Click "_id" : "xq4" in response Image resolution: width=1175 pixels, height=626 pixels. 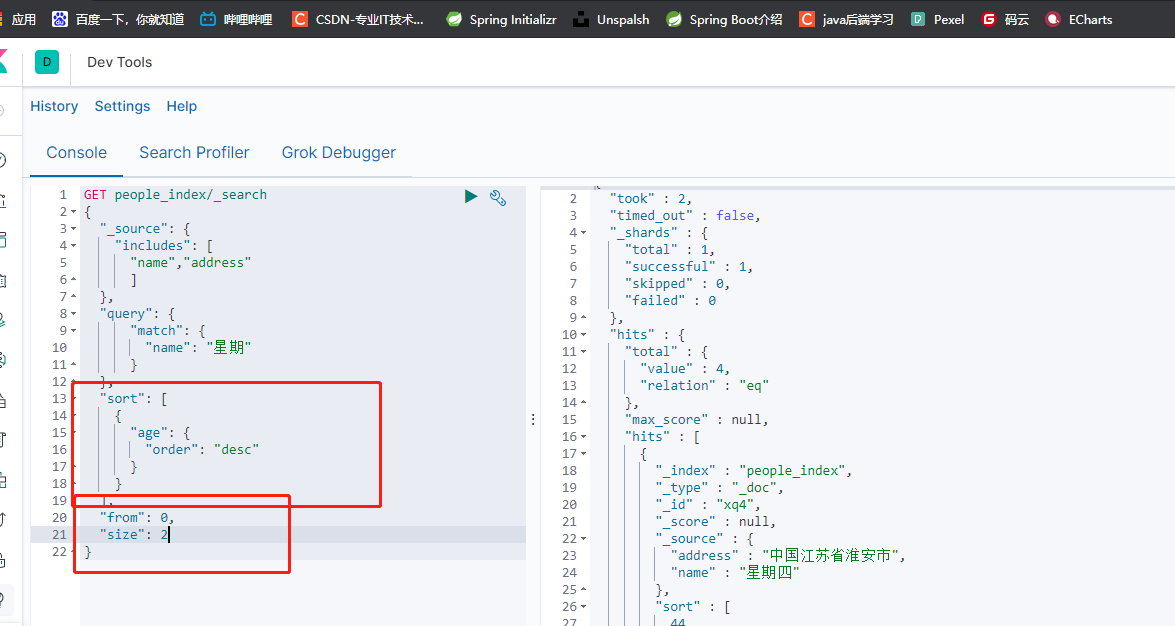pyautogui.click(x=708, y=505)
